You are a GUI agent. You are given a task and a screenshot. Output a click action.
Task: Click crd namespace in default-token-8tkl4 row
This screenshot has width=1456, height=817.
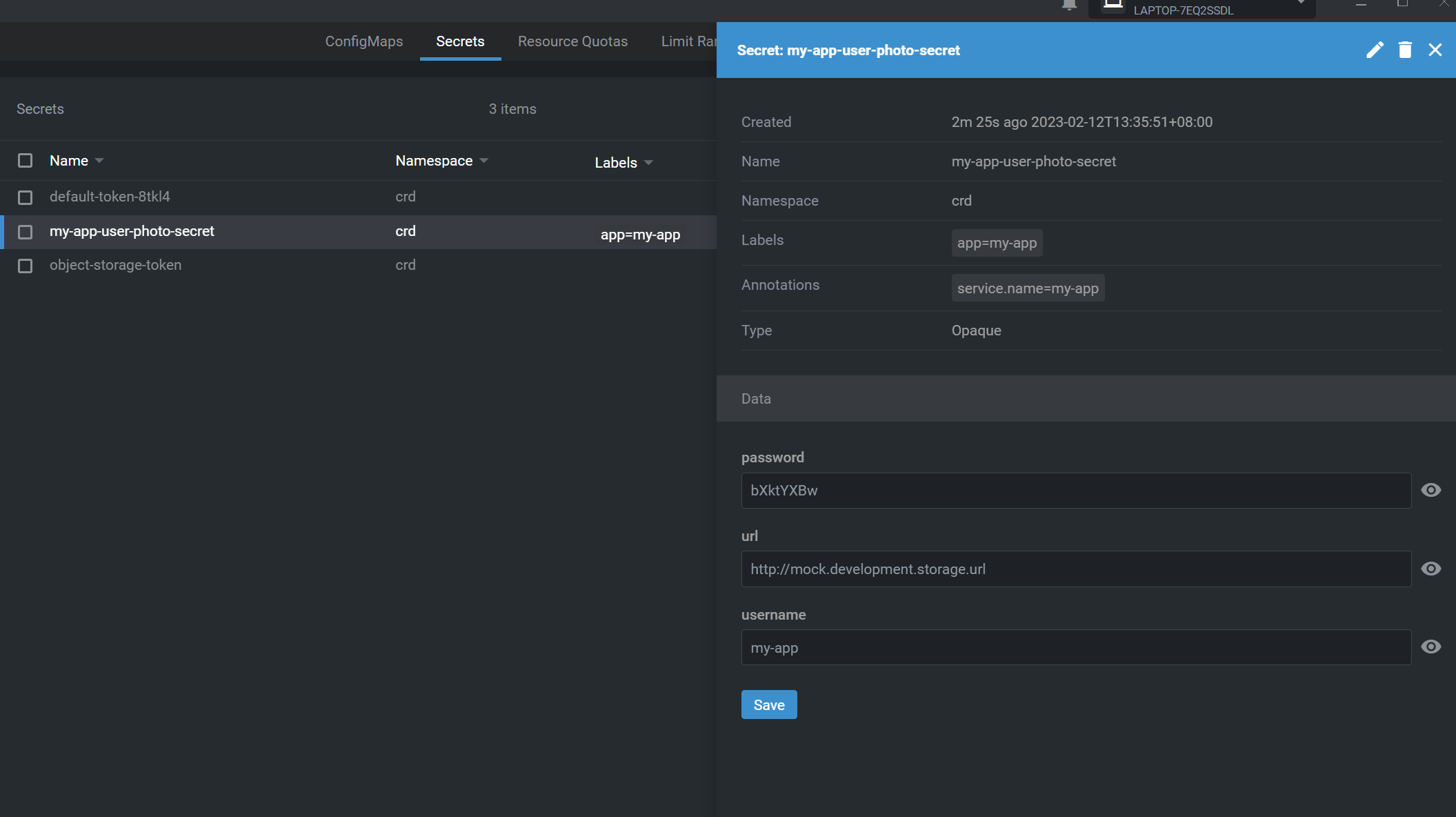coord(406,197)
